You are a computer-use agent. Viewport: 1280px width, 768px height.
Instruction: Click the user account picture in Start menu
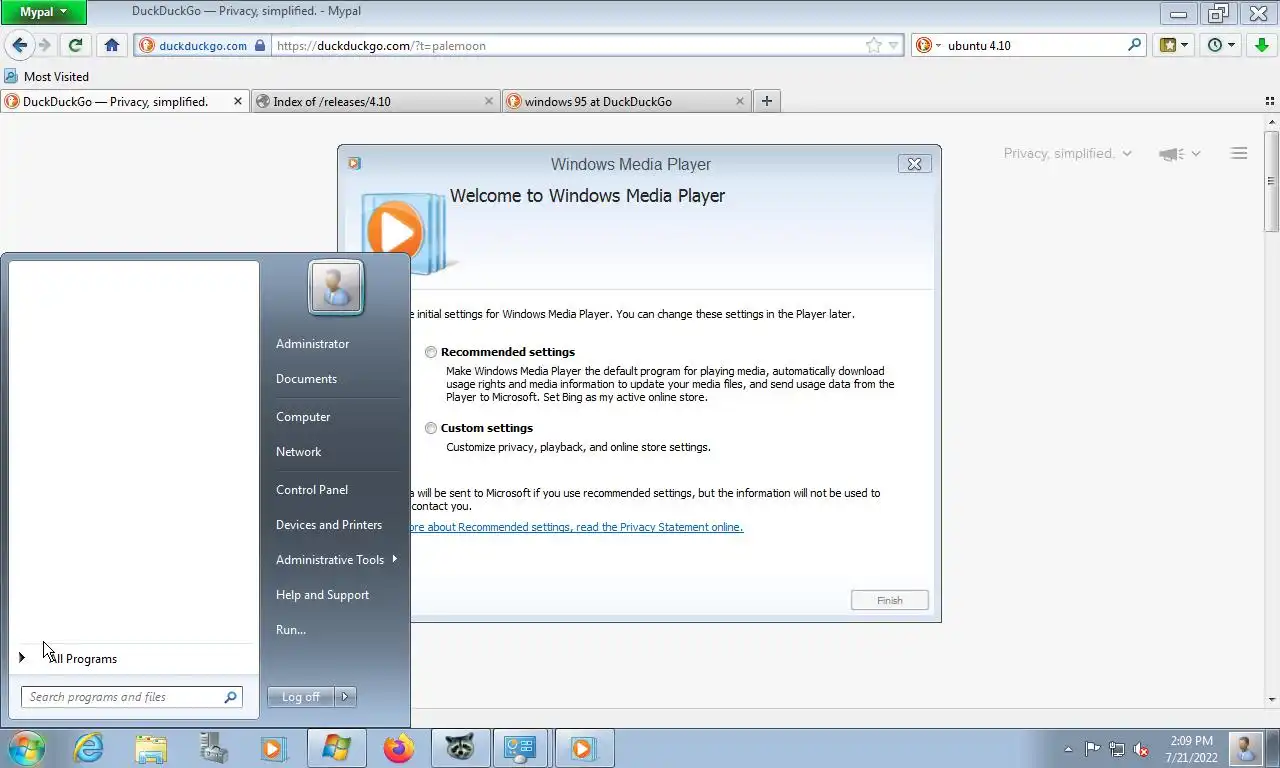(x=336, y=287)
